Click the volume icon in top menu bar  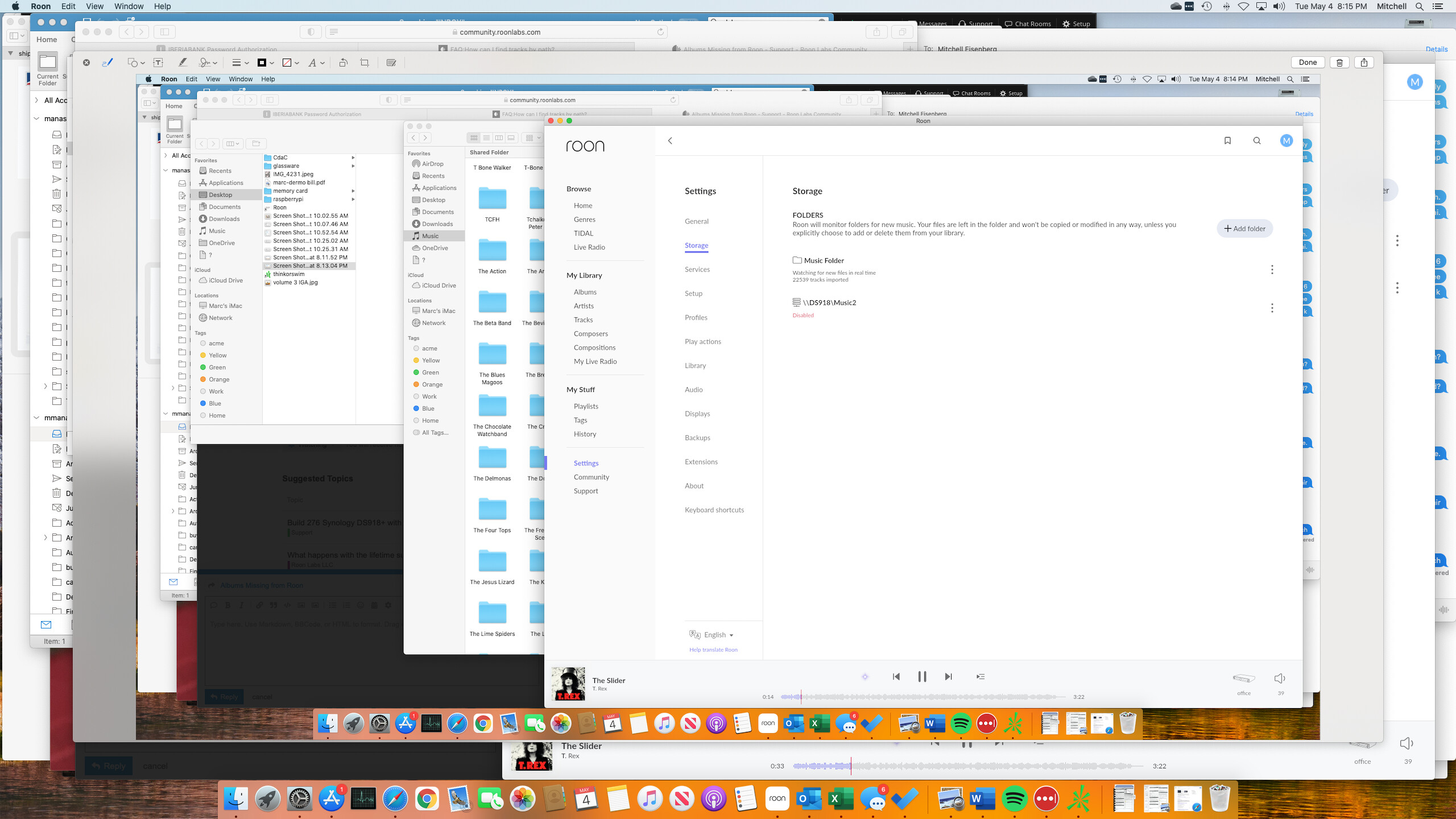[1279, 6]
